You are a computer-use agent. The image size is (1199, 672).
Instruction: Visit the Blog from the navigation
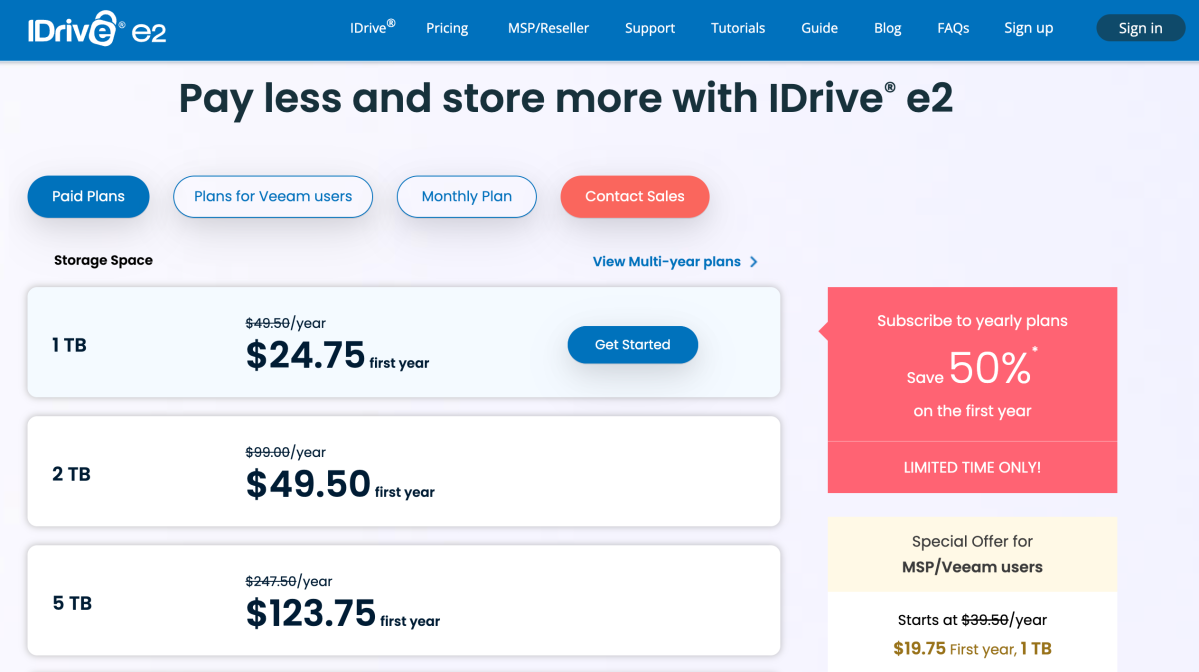[888, 28]
